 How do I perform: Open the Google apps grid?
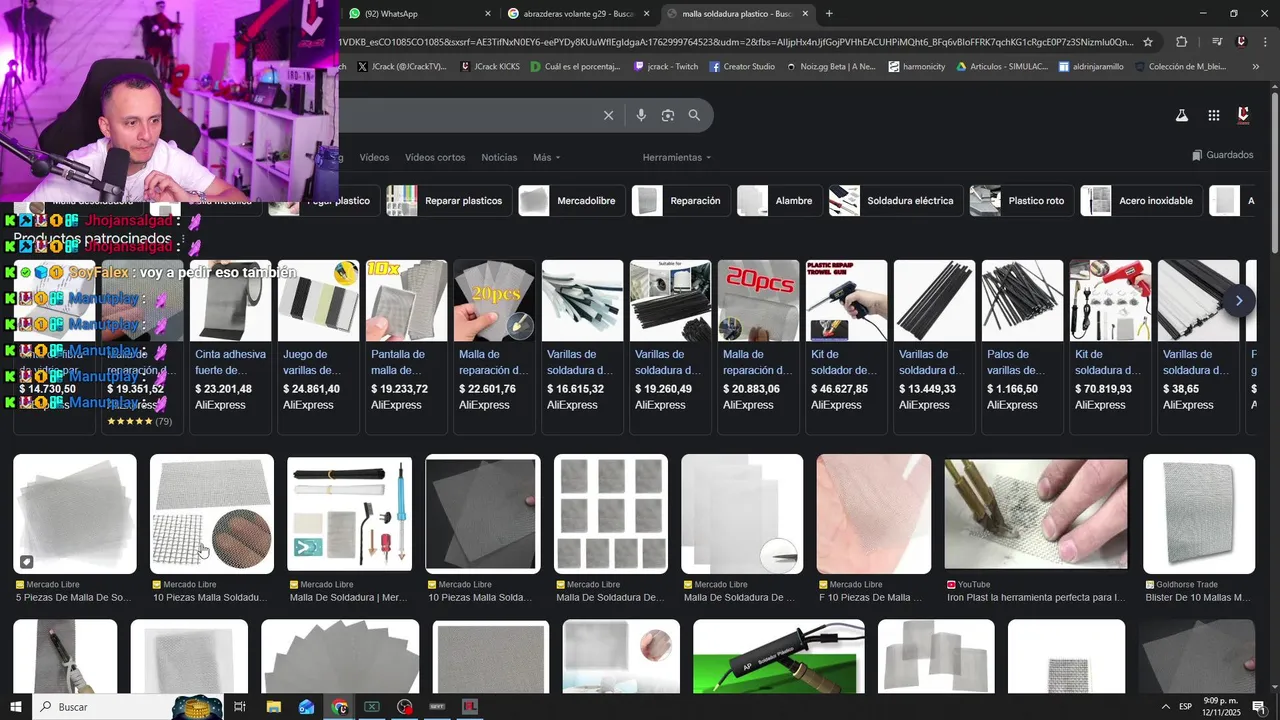[x=1213, y=115]
